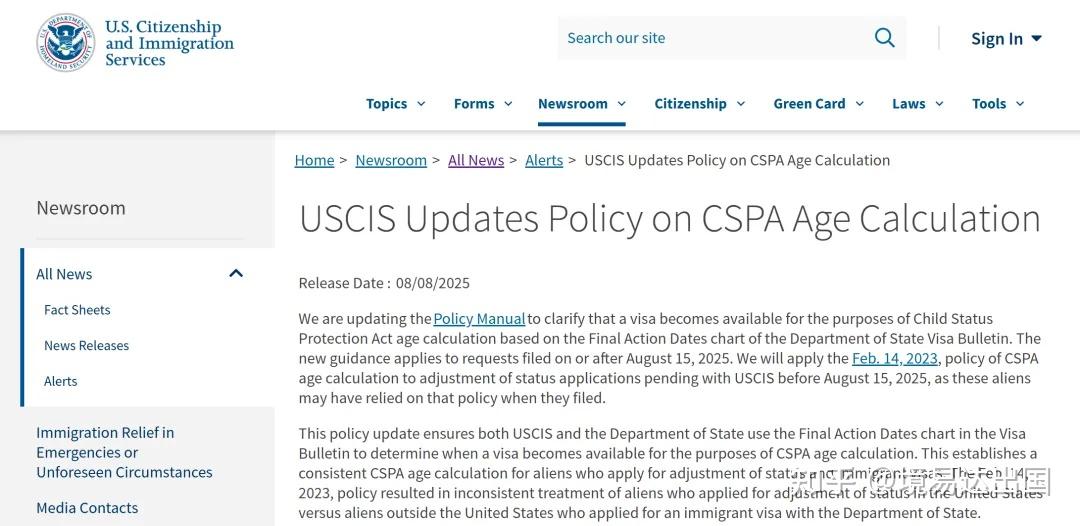Type in the Search our site field
Image resolution: width=1080 pixels, height=526 pixels.
(x=710, y=38)
